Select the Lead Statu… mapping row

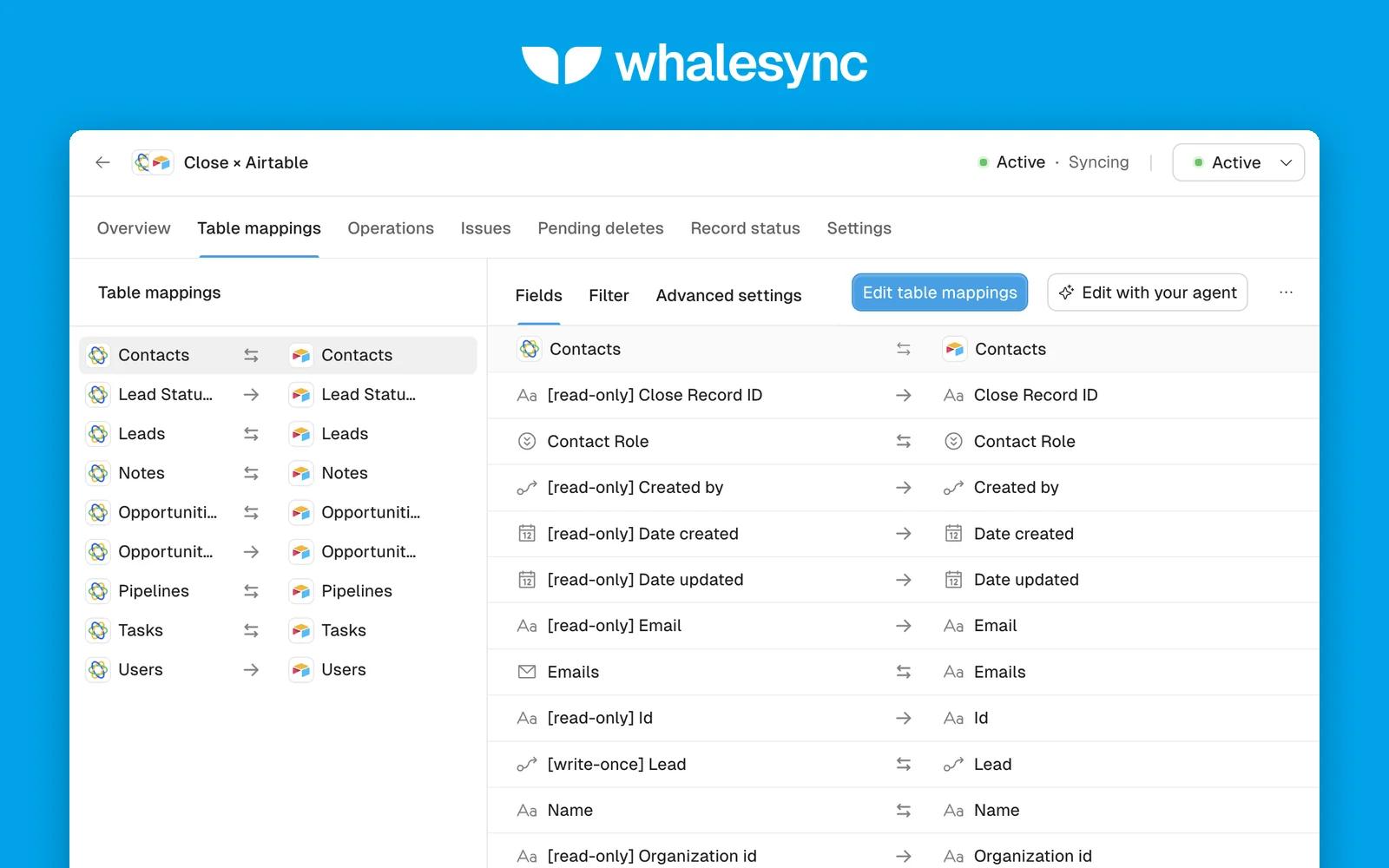pos(278,395)
